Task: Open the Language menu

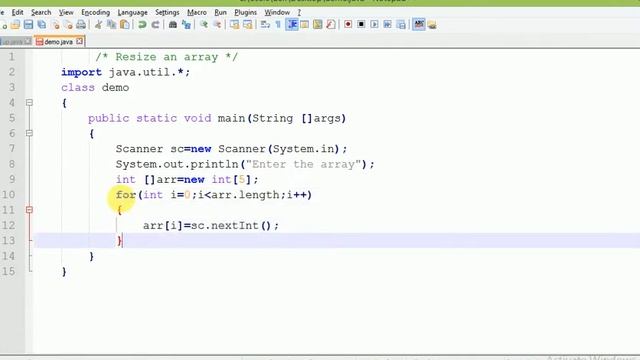Action: tap(132, 12)
